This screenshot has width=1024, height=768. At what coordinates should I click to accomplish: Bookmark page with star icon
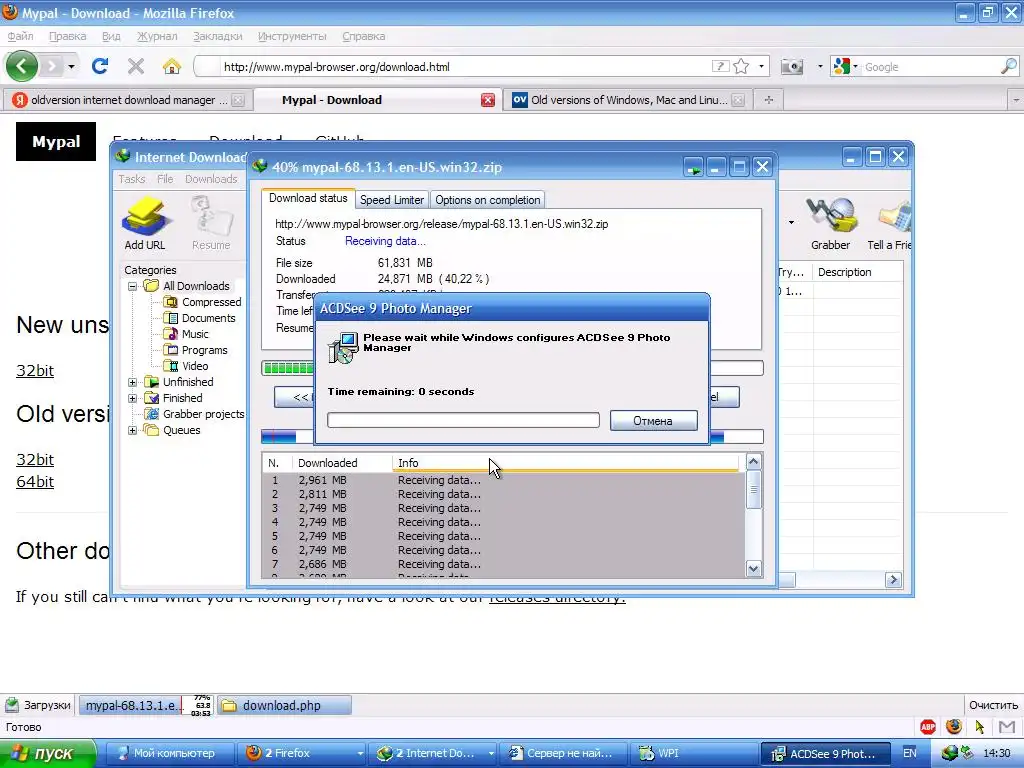(x=741, y=66)
